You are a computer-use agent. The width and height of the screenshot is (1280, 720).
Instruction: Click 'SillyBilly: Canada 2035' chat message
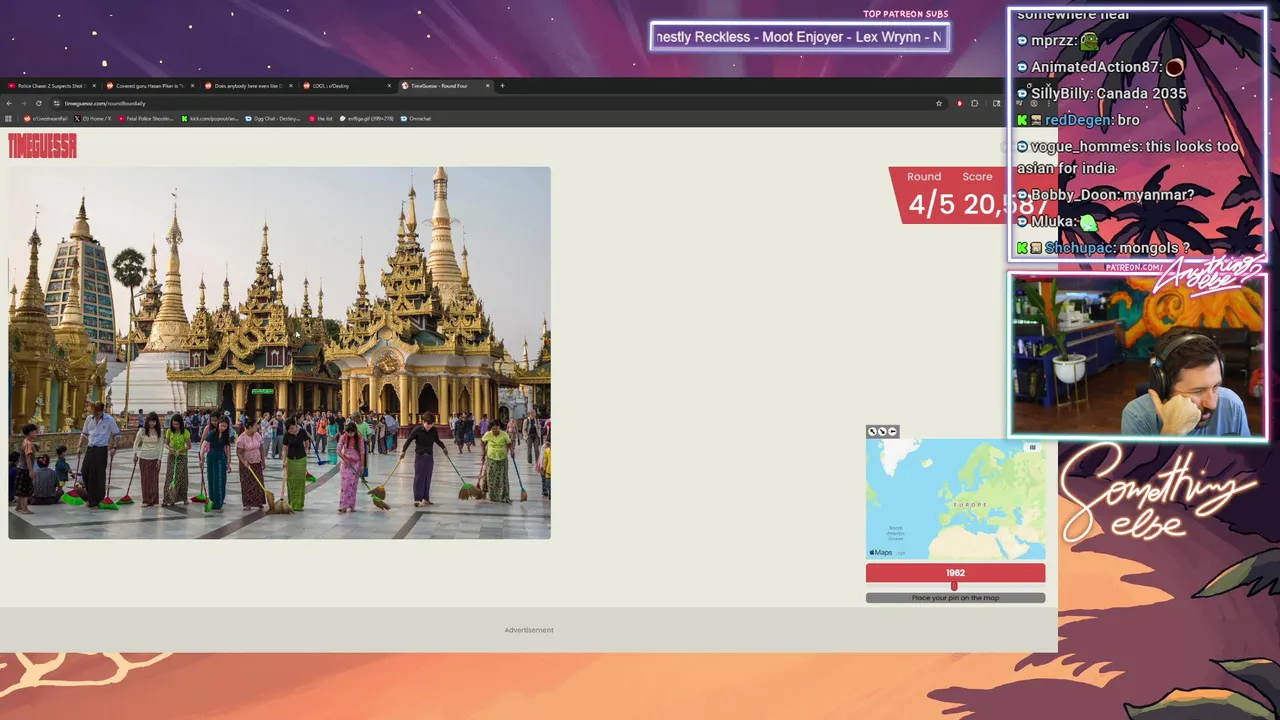click(x=1101, y=93)
